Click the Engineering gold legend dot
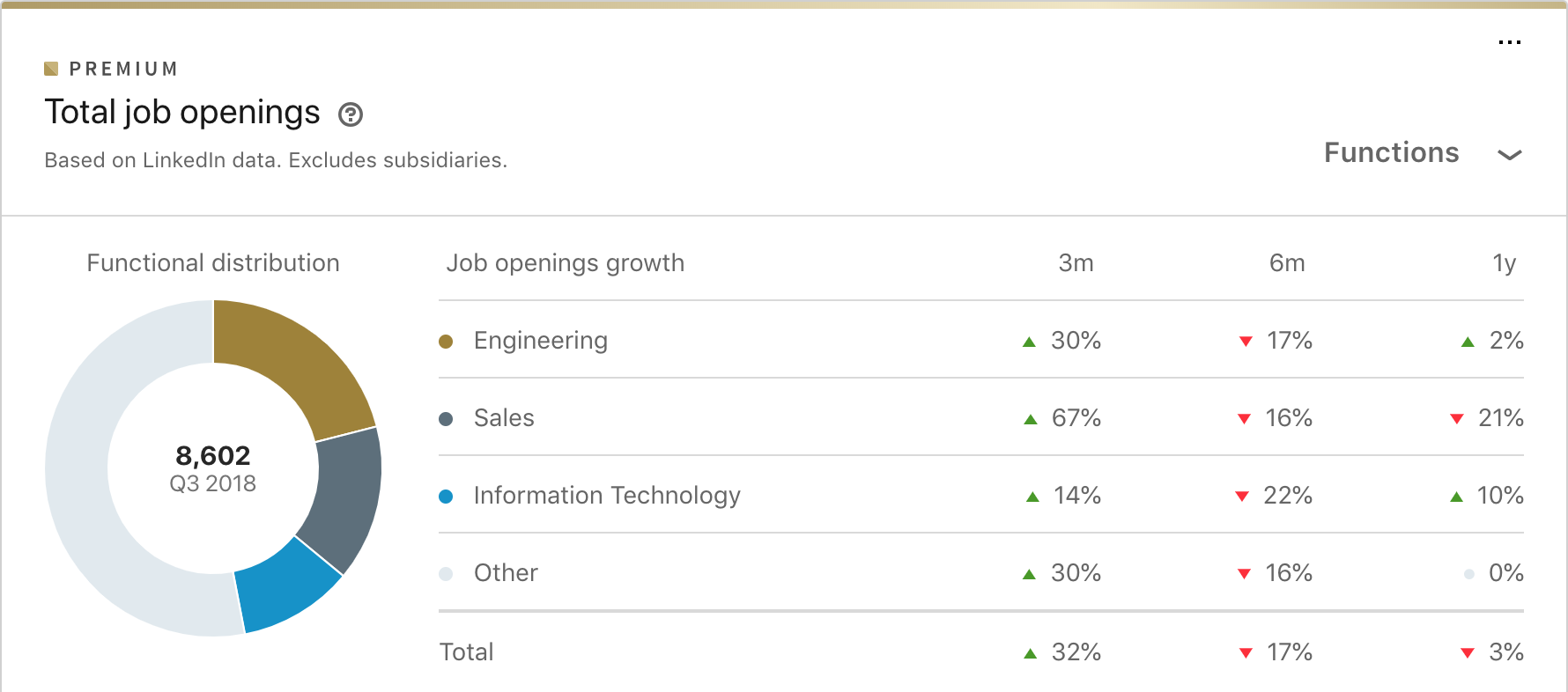The height and width of the screenshot is (692, 1568). 446,342
